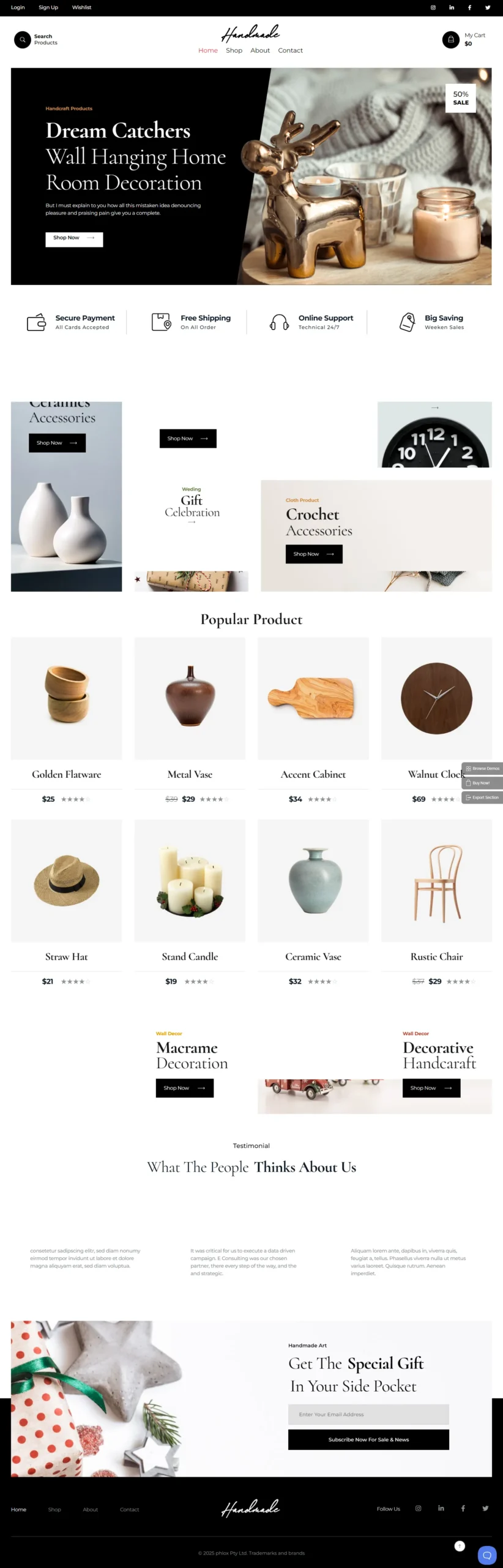Click Subscribe Now For Sale & News
Viewport: 503px width, 1568px height.
click(x=368, y=1439)
